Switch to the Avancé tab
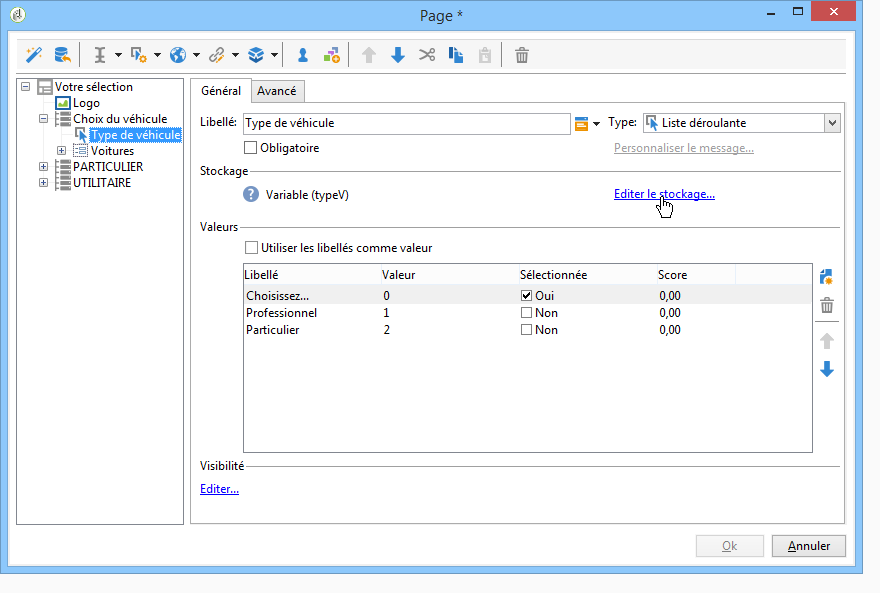The height and width of the screenshot is (593, 880). [x=276, y=91]
